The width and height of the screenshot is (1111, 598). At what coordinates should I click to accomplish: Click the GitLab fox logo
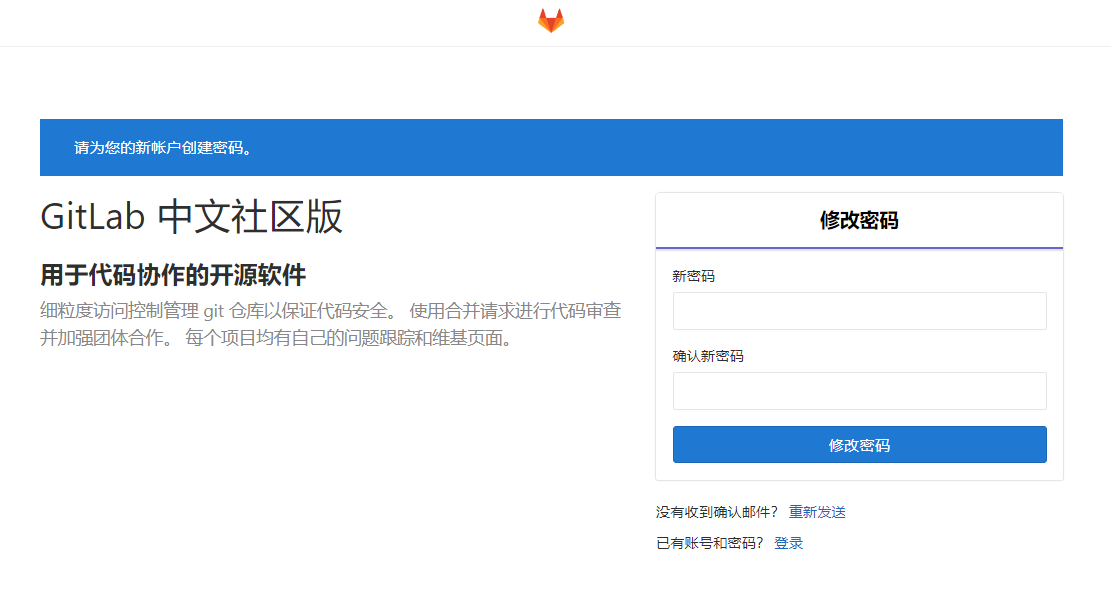coord(551,21)
